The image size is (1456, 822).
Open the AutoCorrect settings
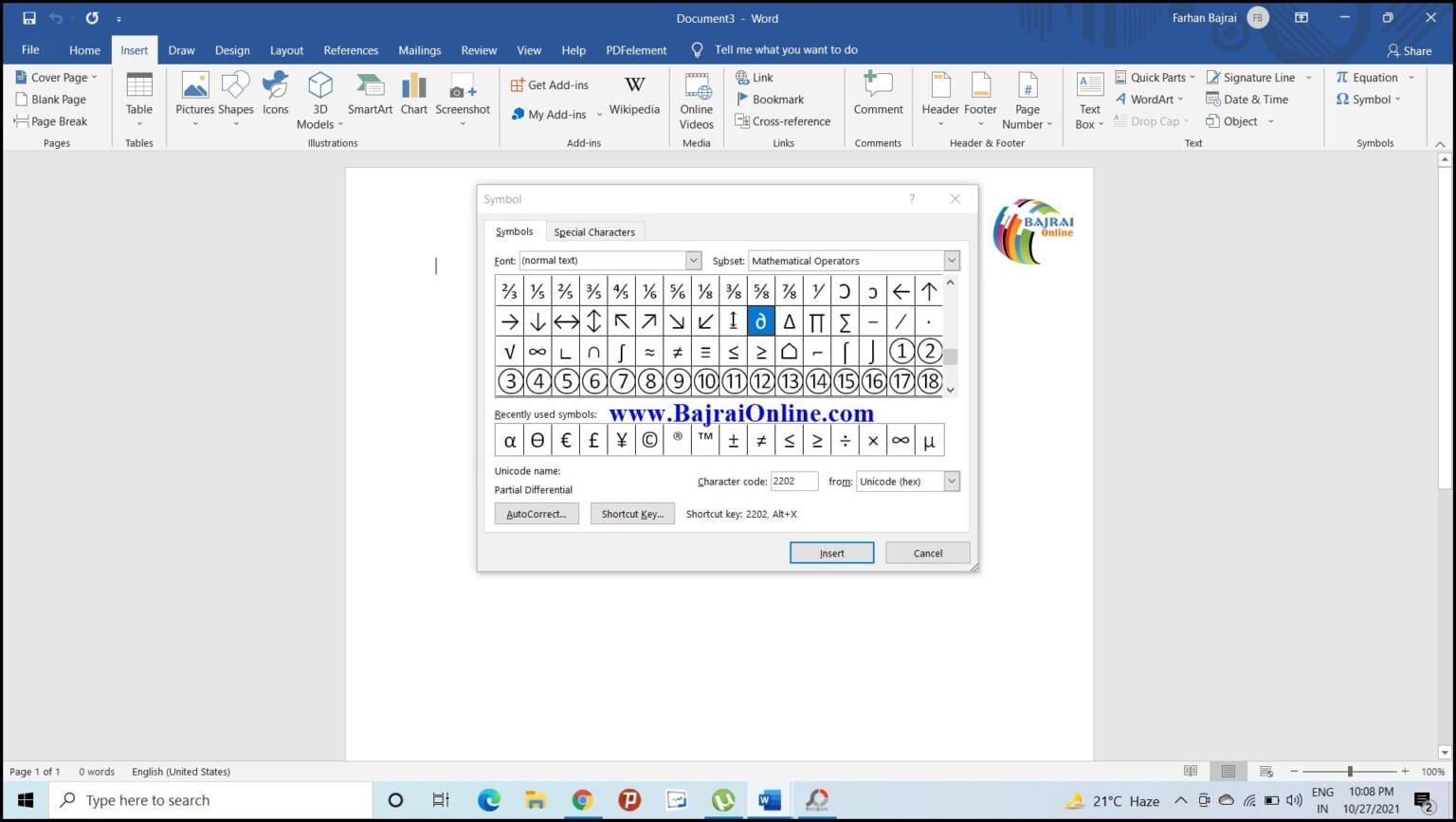536,513
